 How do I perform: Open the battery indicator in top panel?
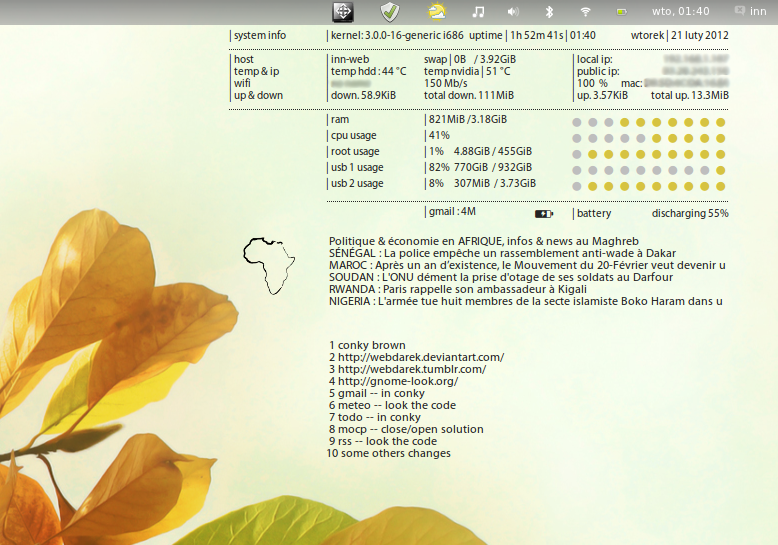tap(621, 12)
